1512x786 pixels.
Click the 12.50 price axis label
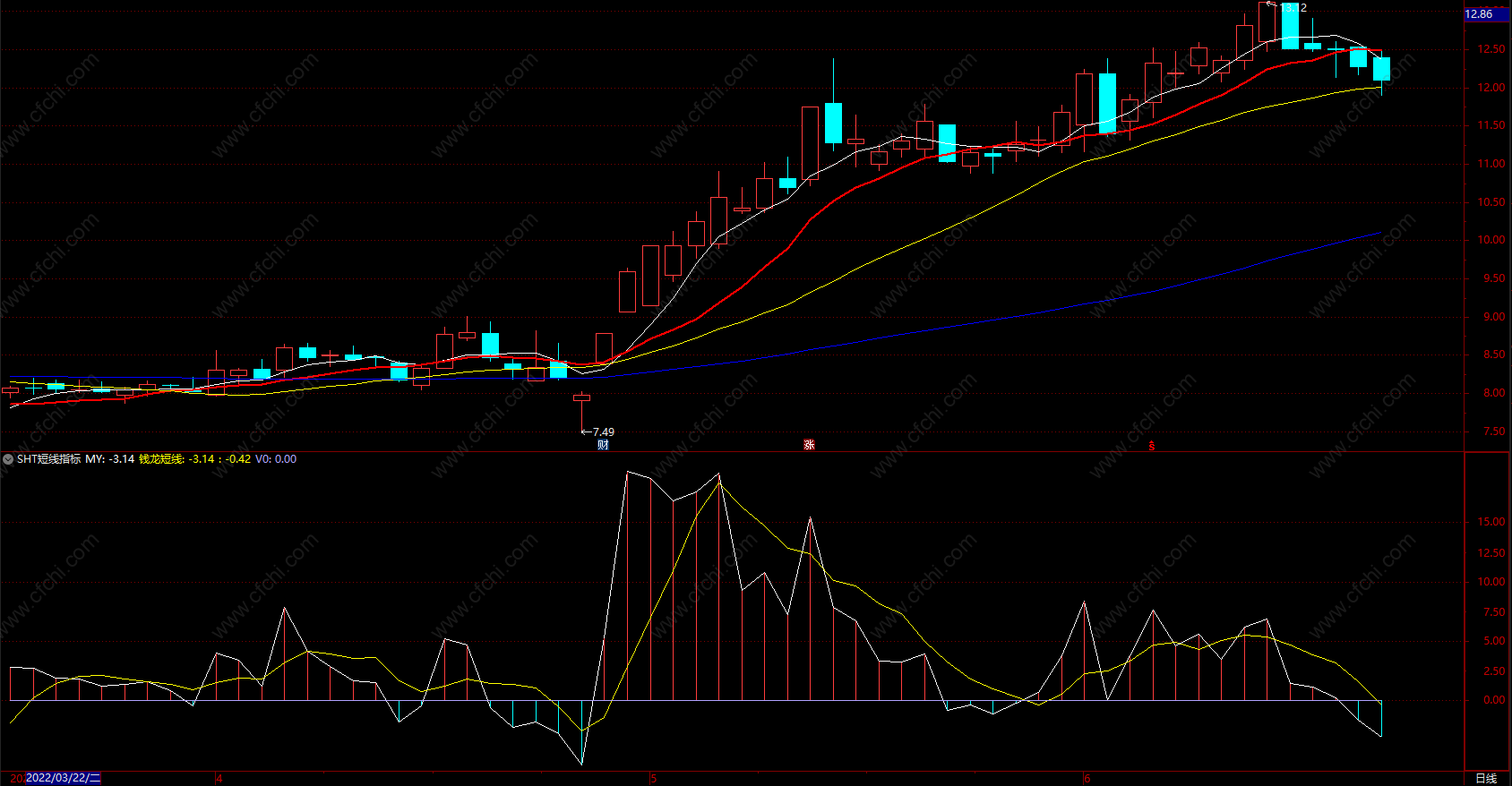click(x=1491, y=49)
